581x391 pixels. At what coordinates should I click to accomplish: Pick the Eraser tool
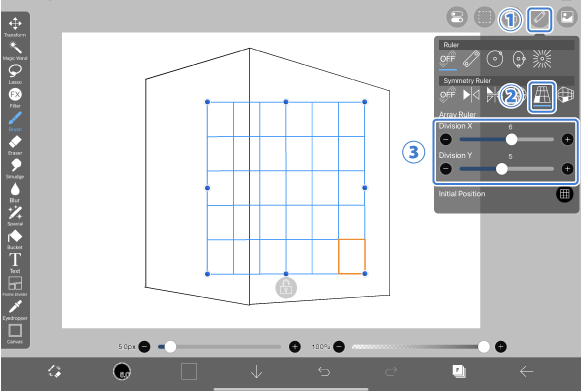(15, 145)
